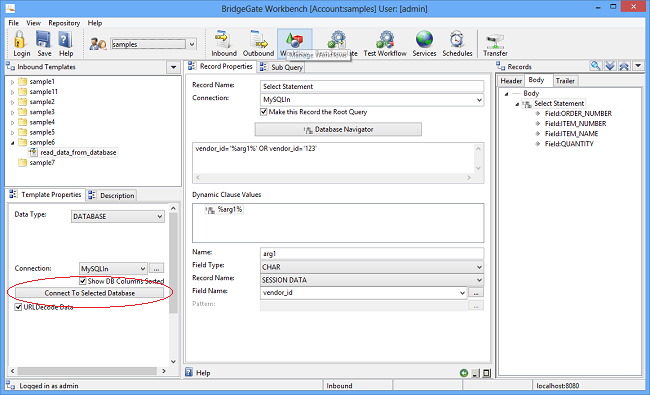650x395 pixels.
Task: Collapse the Select Statement node
Action: (x=517, y=104)
